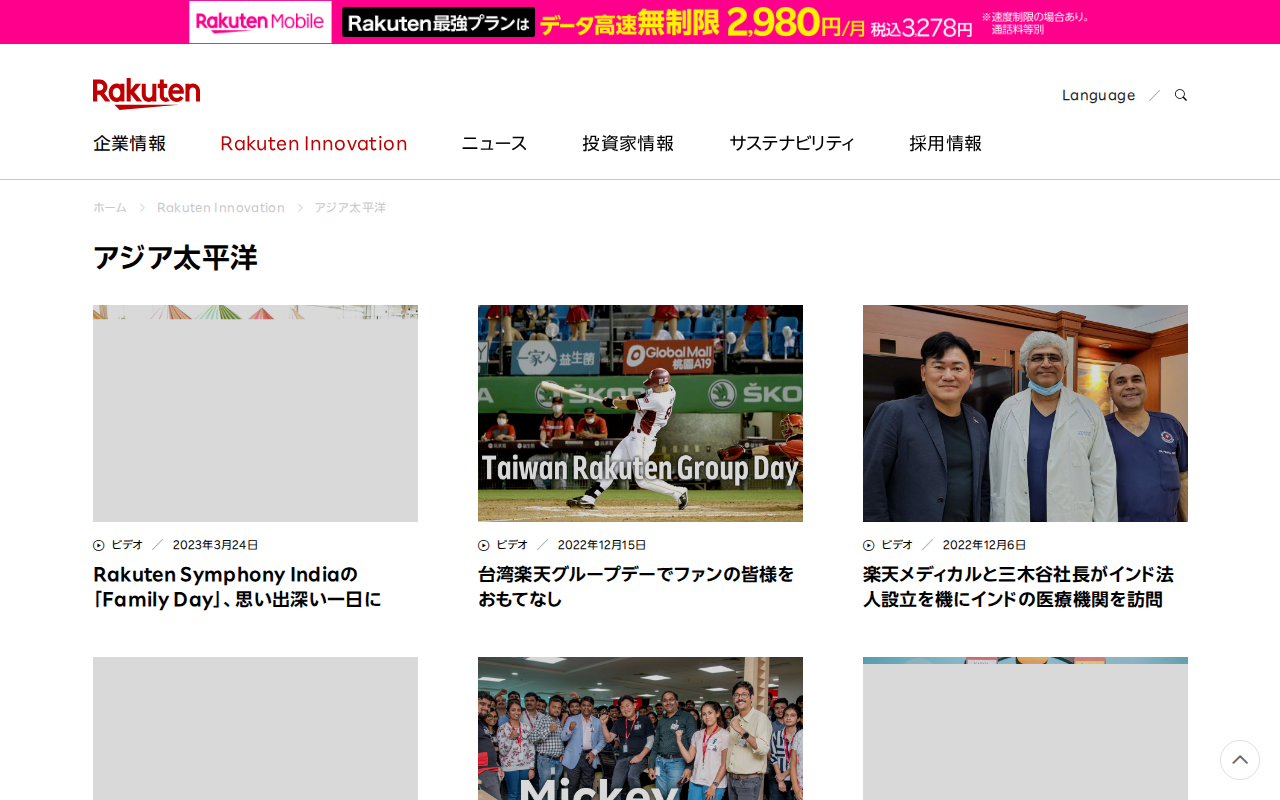
Task: Go to ホーム breadcrumb link
Action: [x=110, y=207]
